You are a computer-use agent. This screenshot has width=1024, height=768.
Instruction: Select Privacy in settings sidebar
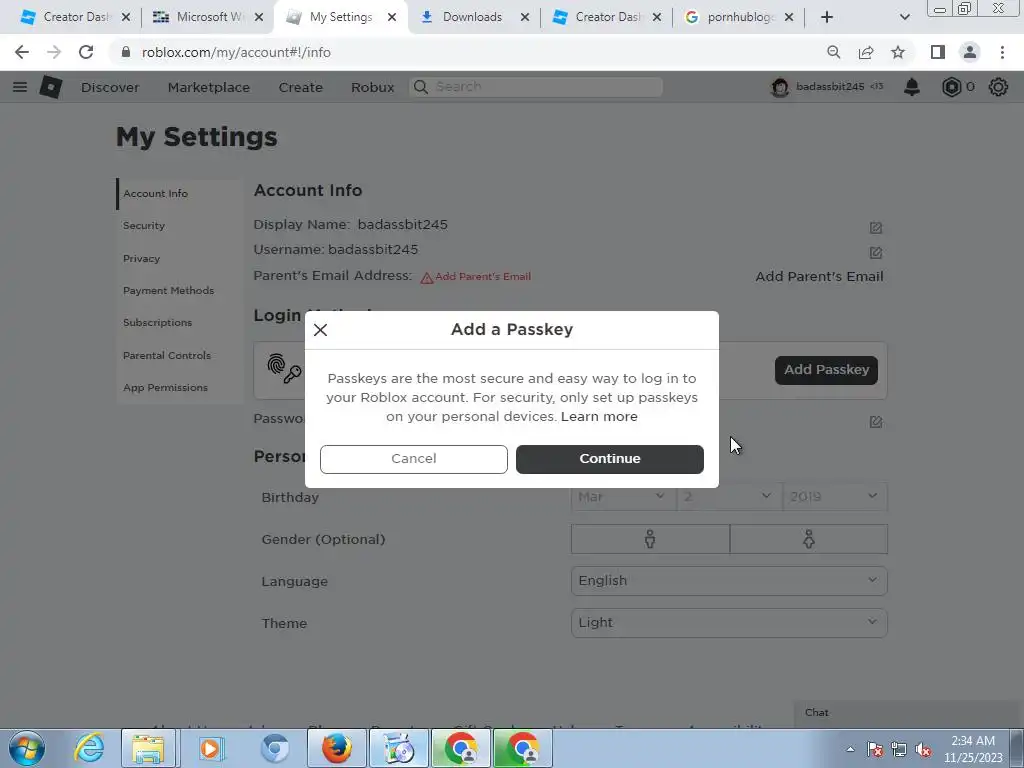pyautogui.click(x=141, y=259)
